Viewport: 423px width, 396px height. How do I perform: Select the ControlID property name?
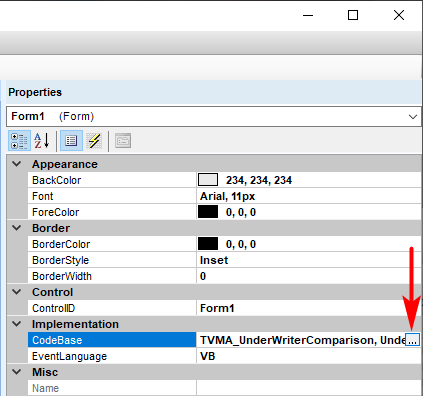54,308
